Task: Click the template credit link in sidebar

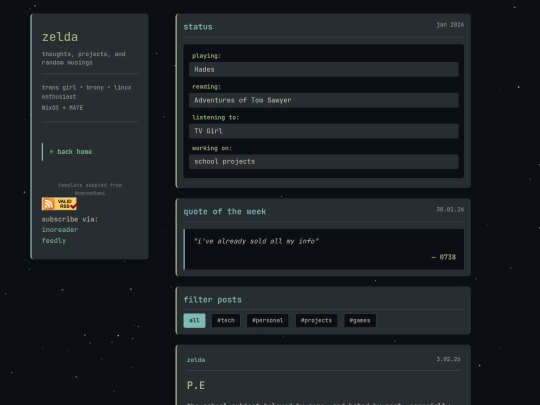Action: point(90,193)
